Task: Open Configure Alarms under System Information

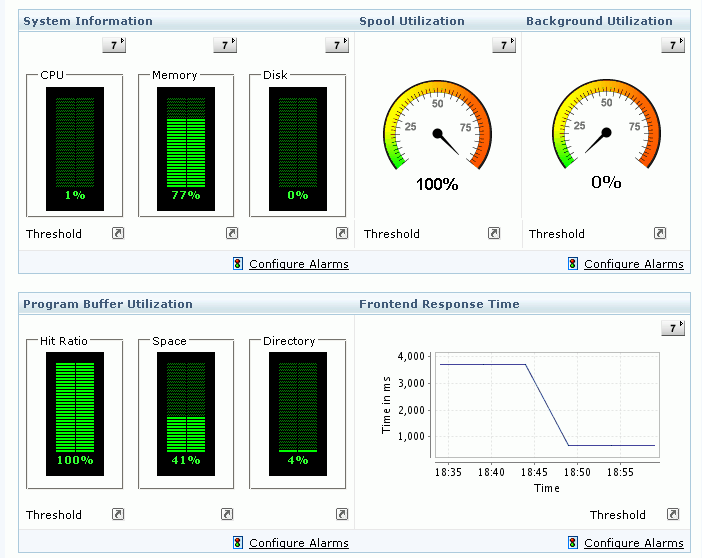Action: coord(299,264)
